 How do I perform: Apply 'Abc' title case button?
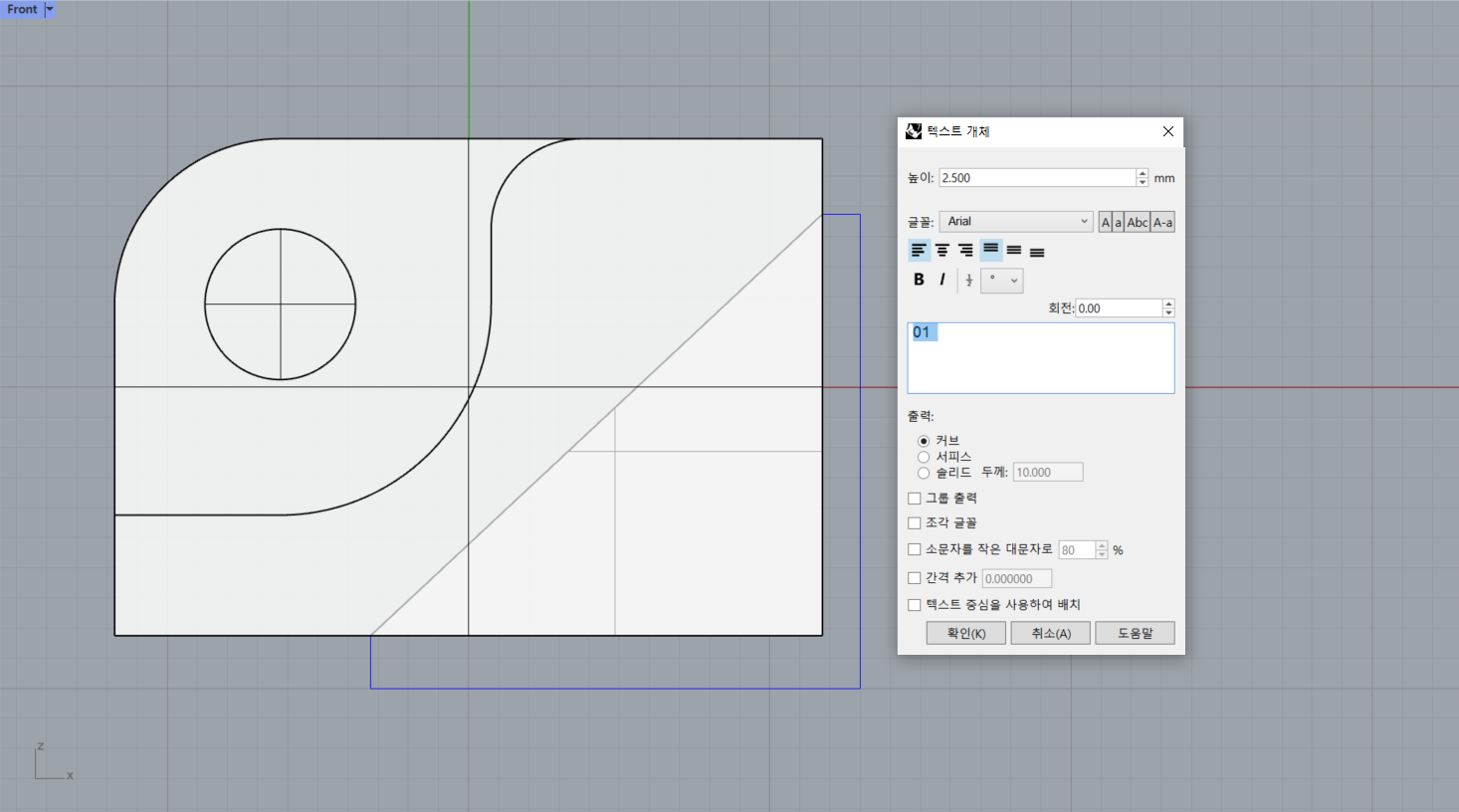1138,222
